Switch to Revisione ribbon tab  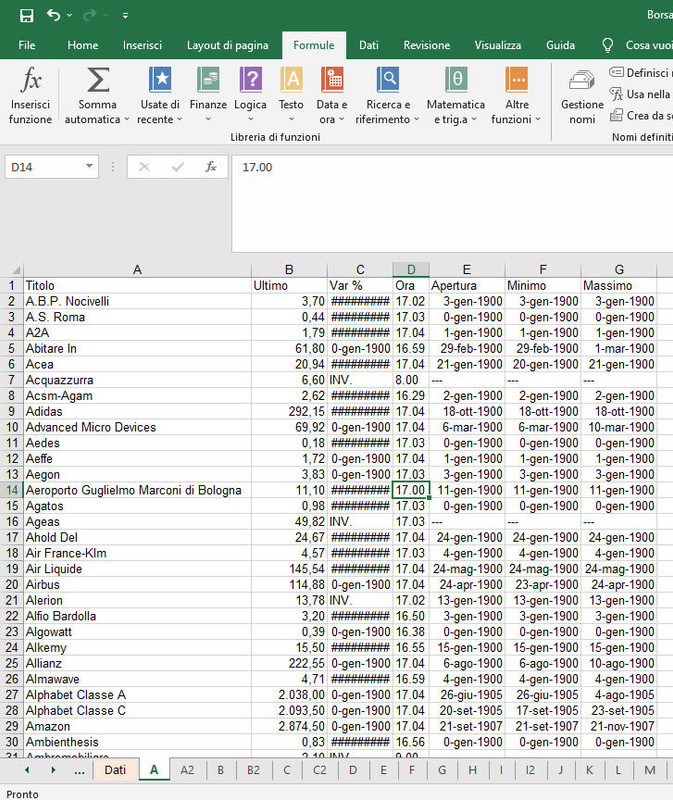click(x=427, y=45)
